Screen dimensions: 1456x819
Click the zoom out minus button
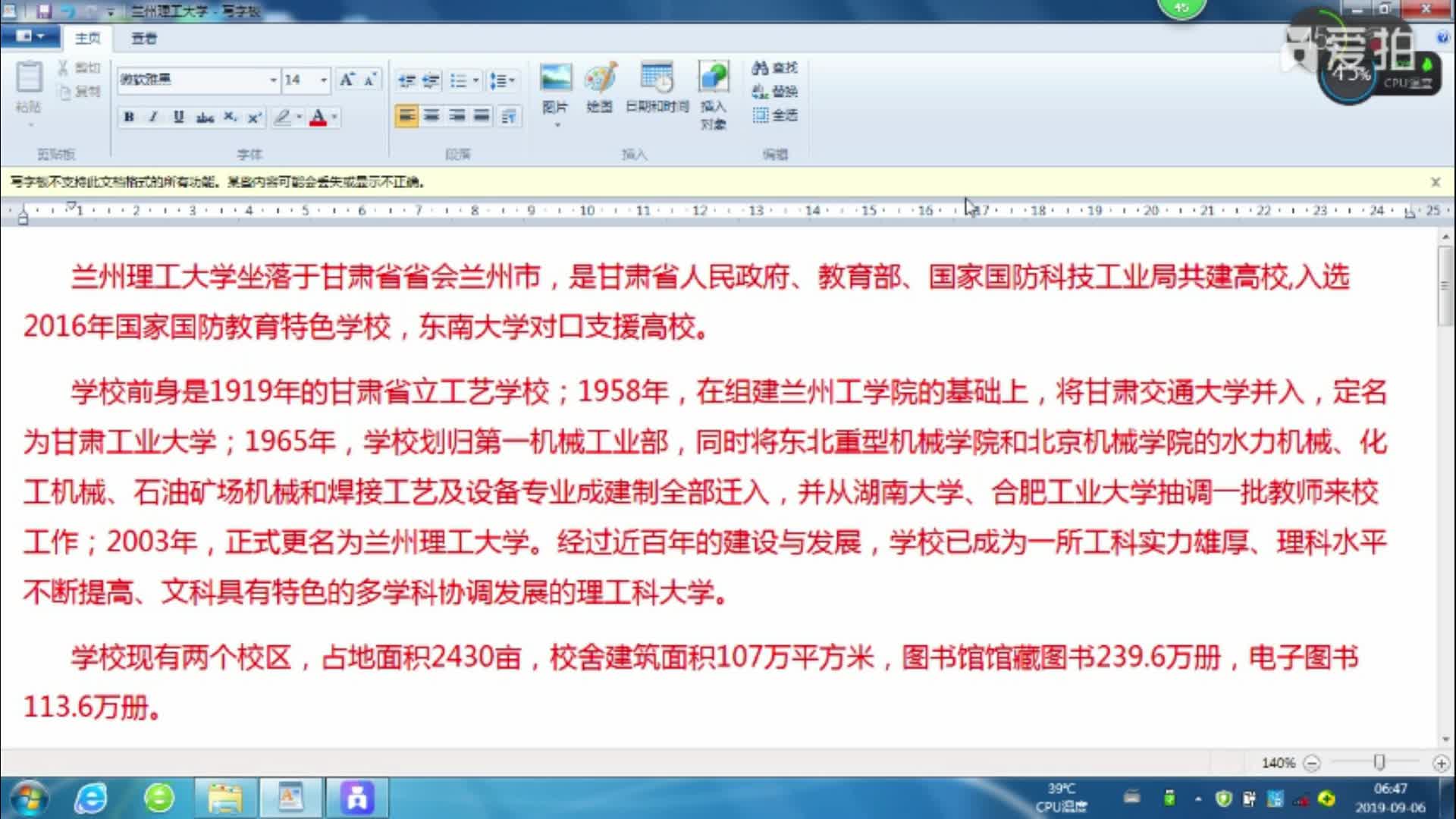pos(1313,763)
